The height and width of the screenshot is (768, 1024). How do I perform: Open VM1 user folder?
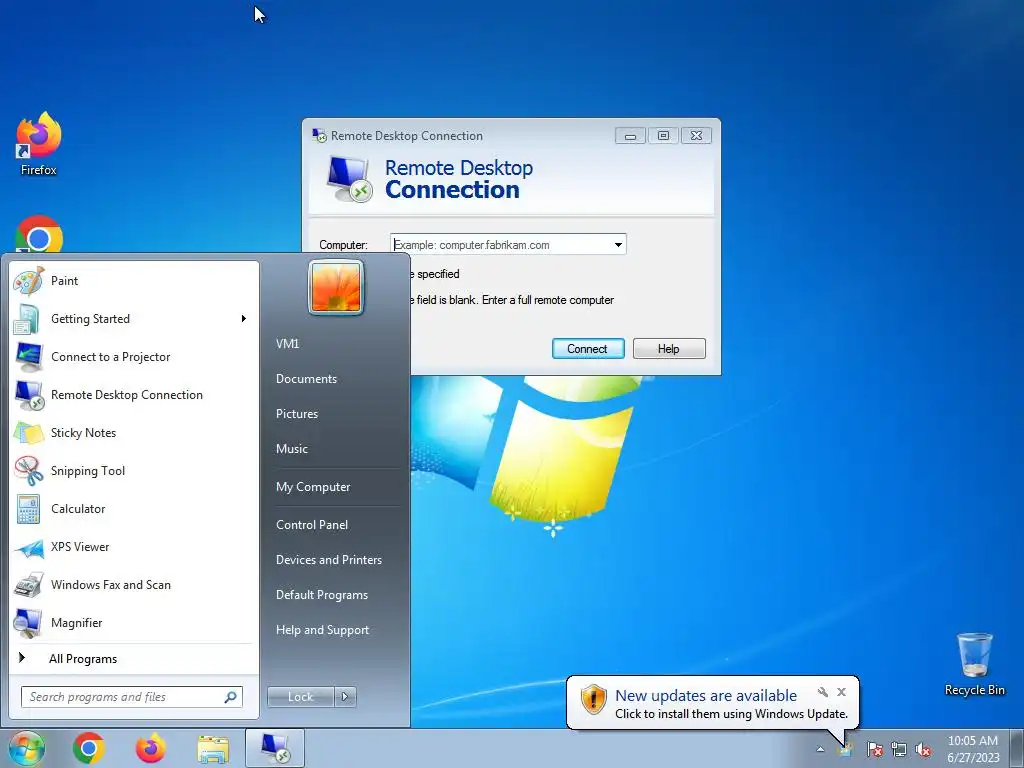287,344
